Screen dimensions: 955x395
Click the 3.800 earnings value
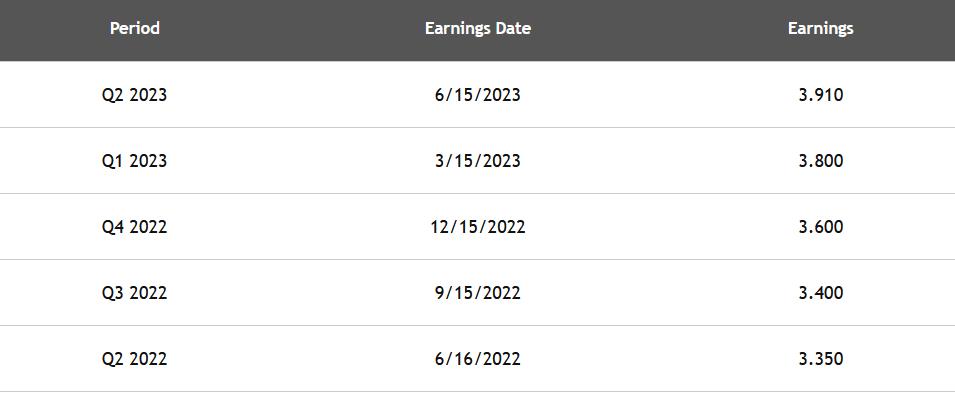coord(820,161)
